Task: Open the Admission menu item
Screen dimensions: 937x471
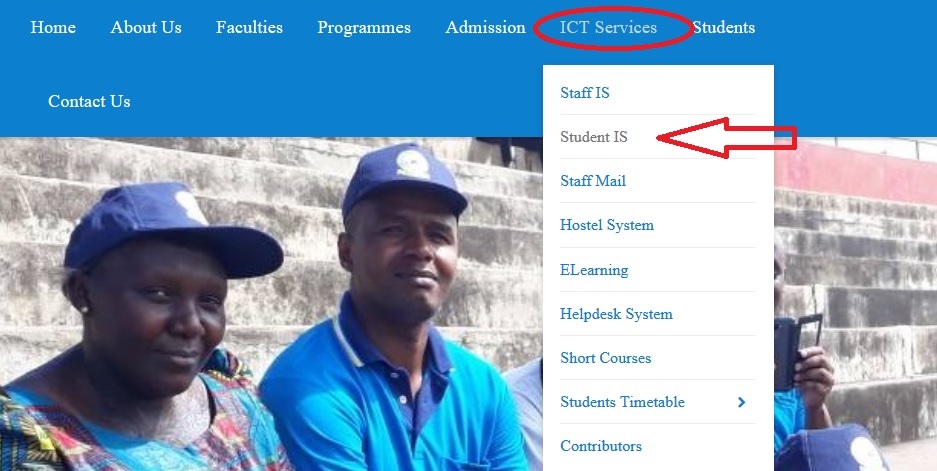Action: coord(485,27)
